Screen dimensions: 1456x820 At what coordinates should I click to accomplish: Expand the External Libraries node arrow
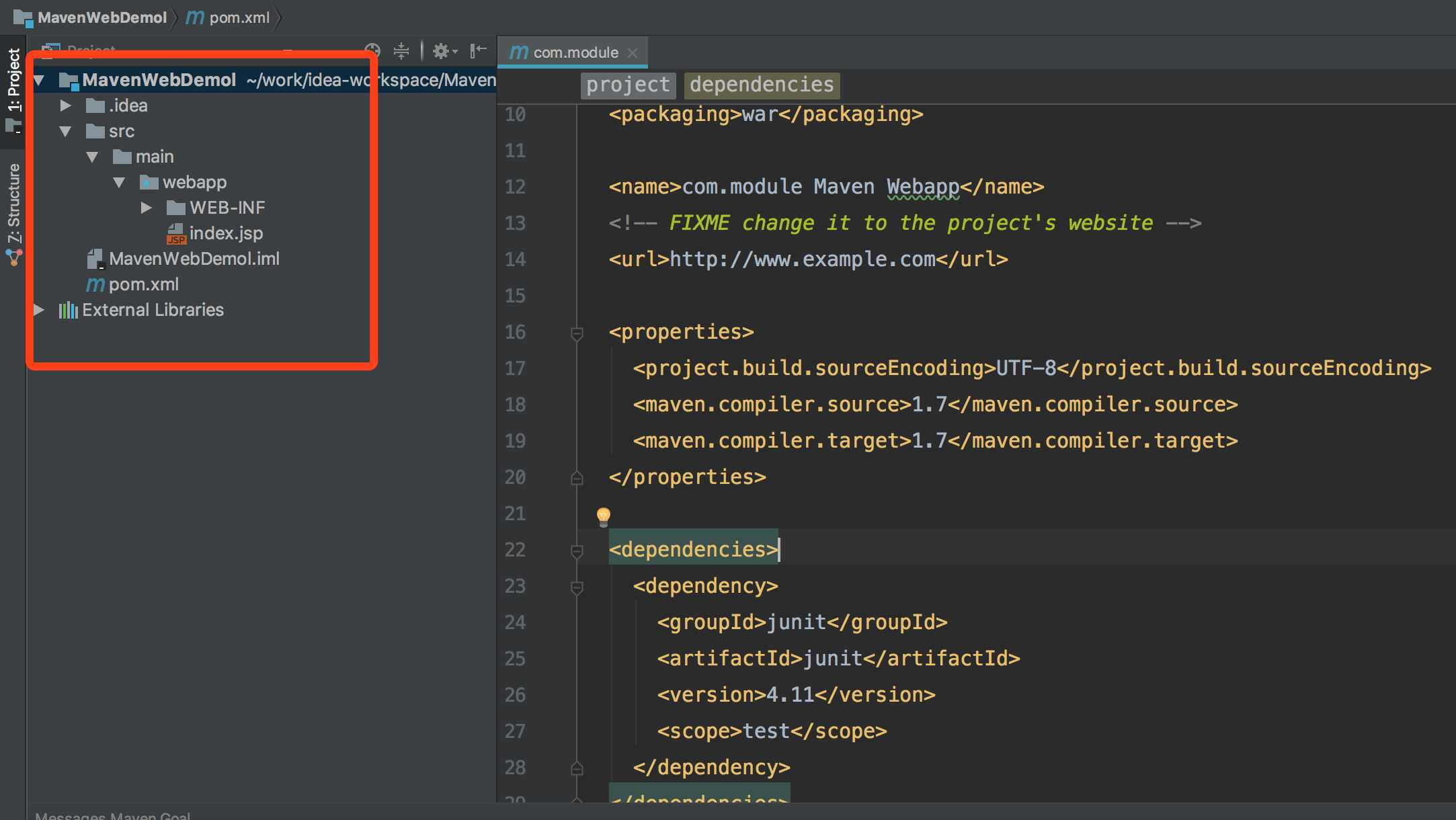coord(38,310)
